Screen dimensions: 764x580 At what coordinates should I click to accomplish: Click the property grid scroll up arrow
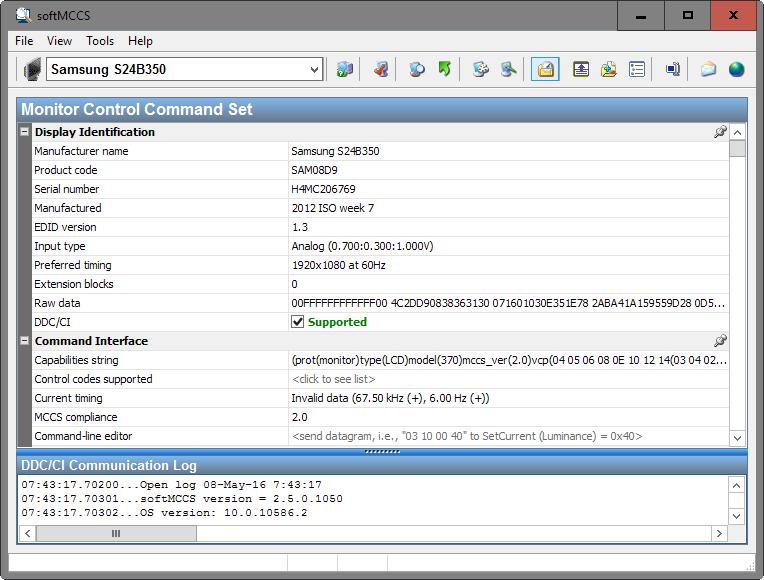(738, 132)
